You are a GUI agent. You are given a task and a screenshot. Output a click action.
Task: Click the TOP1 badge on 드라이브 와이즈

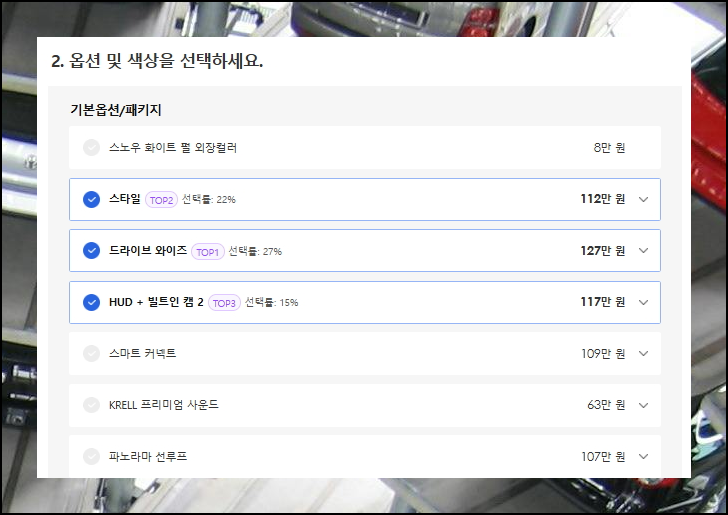click(208, 252)
